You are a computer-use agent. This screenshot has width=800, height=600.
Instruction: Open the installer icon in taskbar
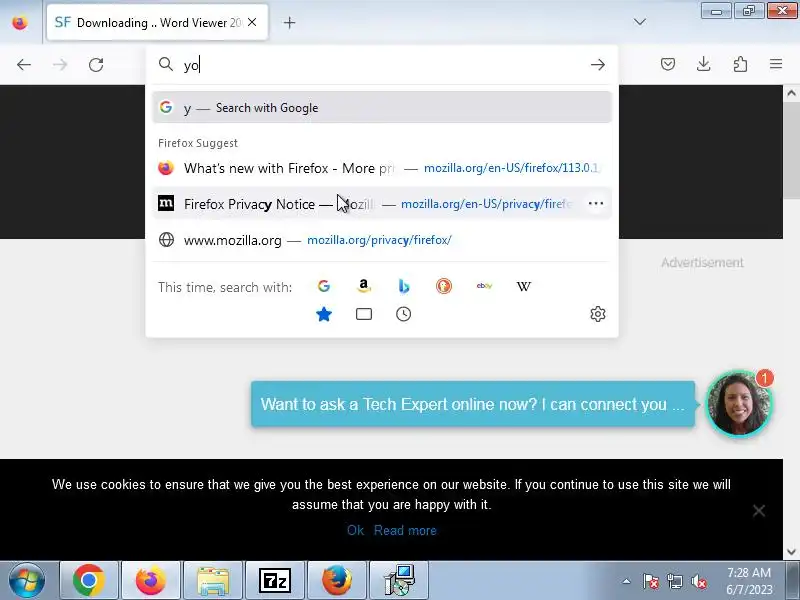(399, 580)
